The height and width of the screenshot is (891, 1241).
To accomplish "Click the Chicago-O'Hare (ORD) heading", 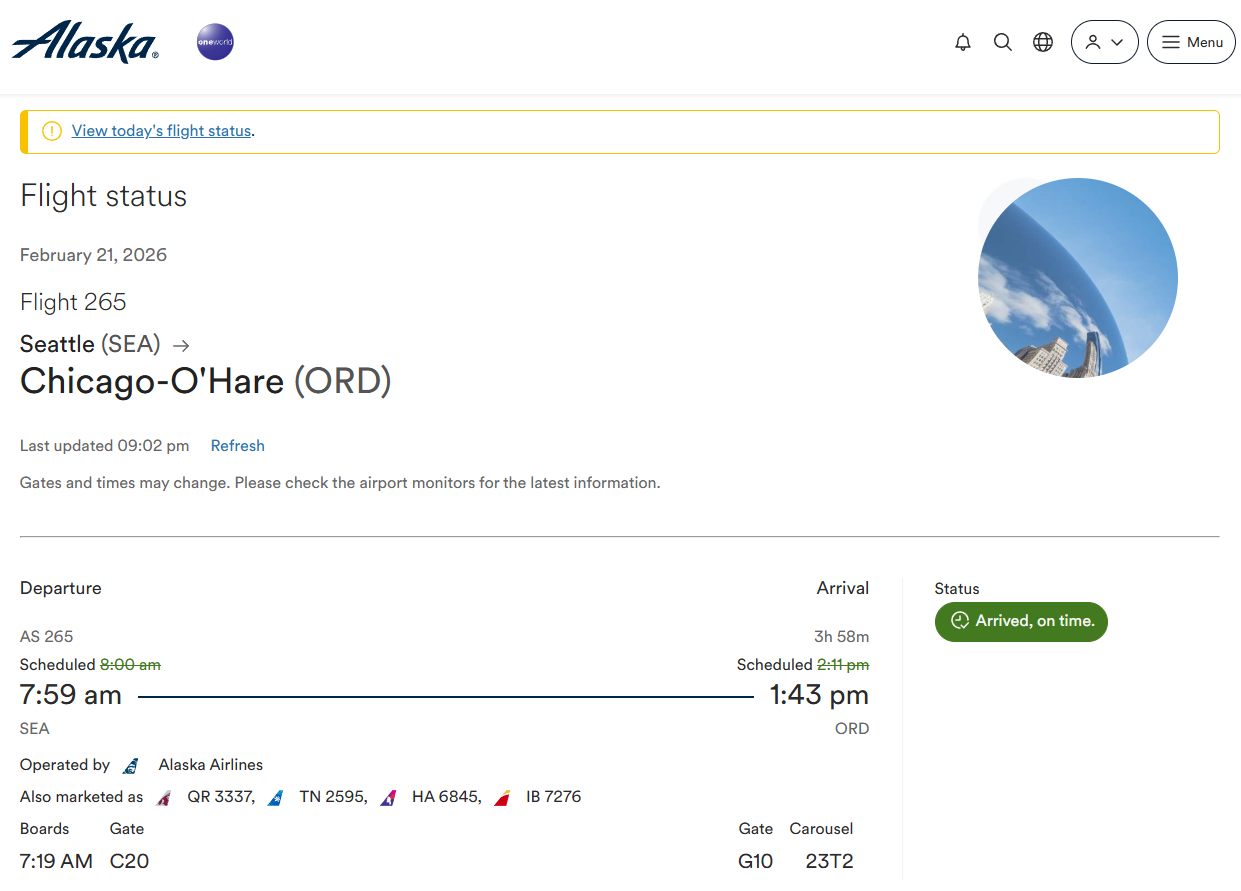I will pyautogui.click(x=206, y=381).
